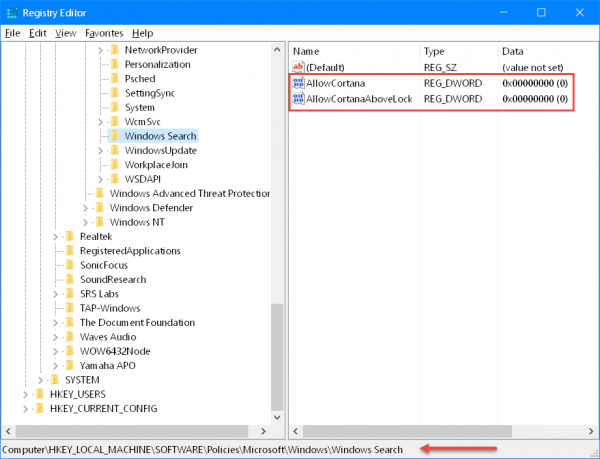600x459 pixels.
Task: Click the tree pane scroll up arrow
Action: click(277, 49)
